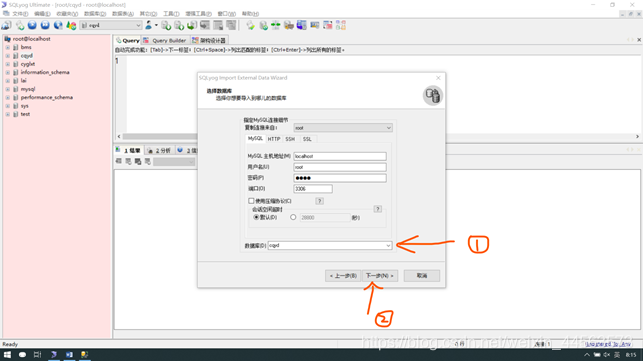Open a new query editor from toolbar
The image size is (643, 361).
click(x=20, y=25)
